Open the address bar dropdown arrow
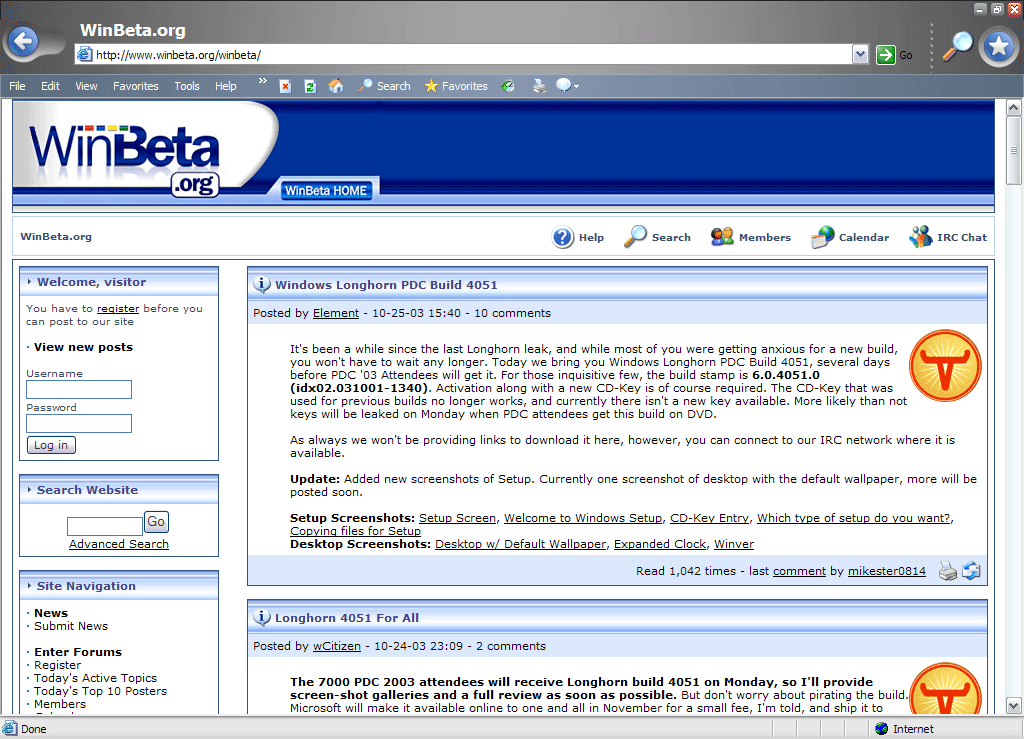The width and height of the screenshot is (1024, 739). [860, 55]
